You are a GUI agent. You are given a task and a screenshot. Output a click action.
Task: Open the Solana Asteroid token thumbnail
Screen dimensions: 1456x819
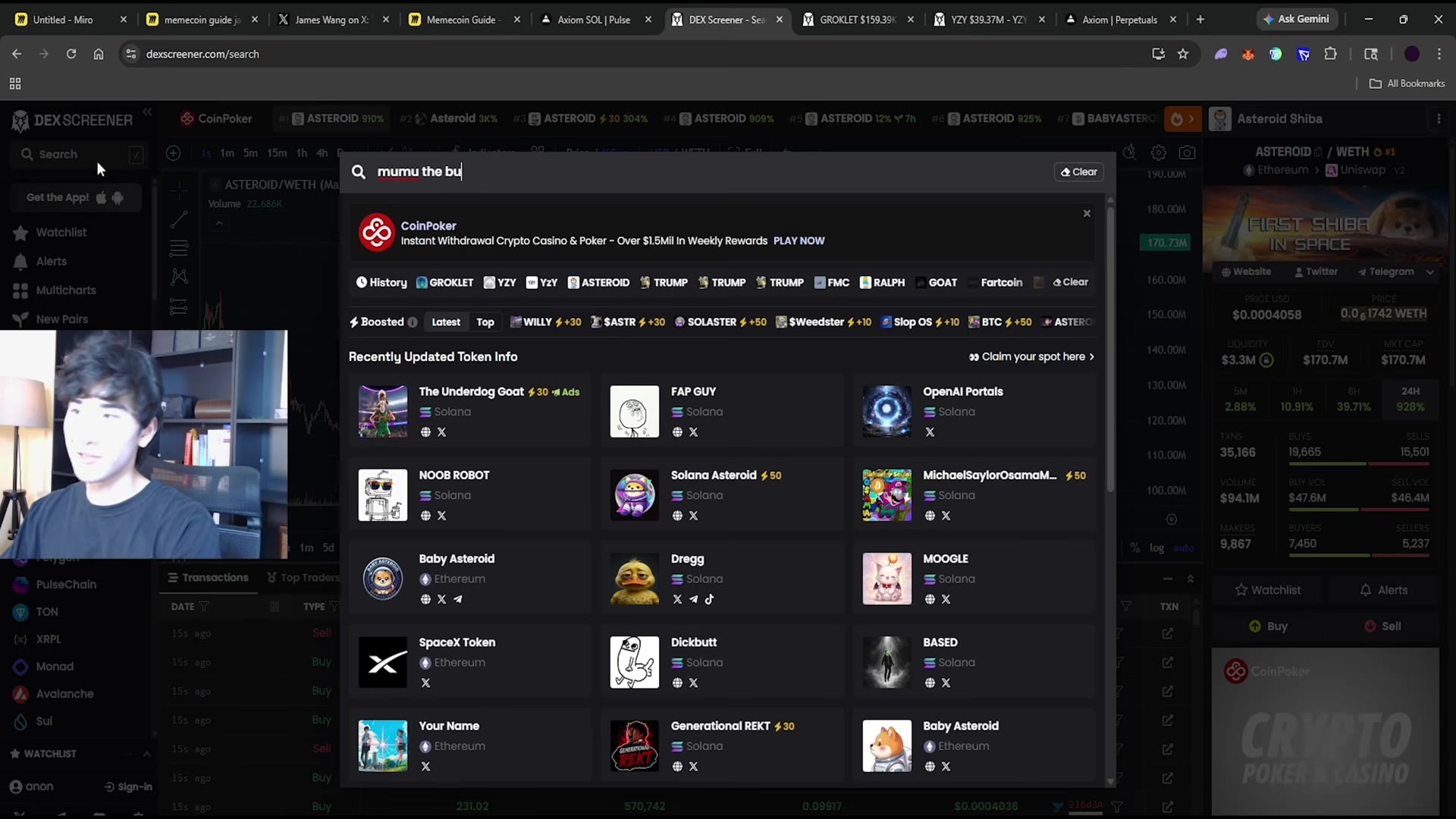635,495
